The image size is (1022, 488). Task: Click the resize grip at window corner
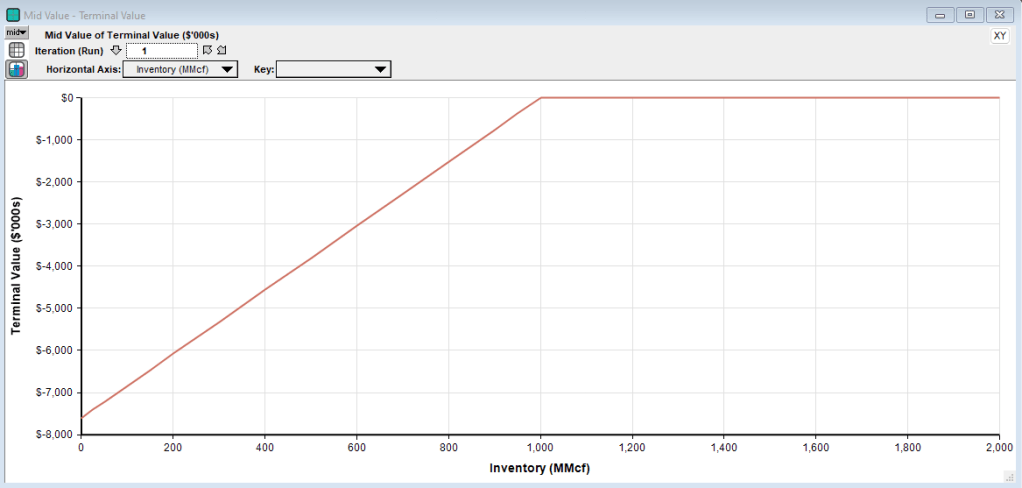(1010, 476)
